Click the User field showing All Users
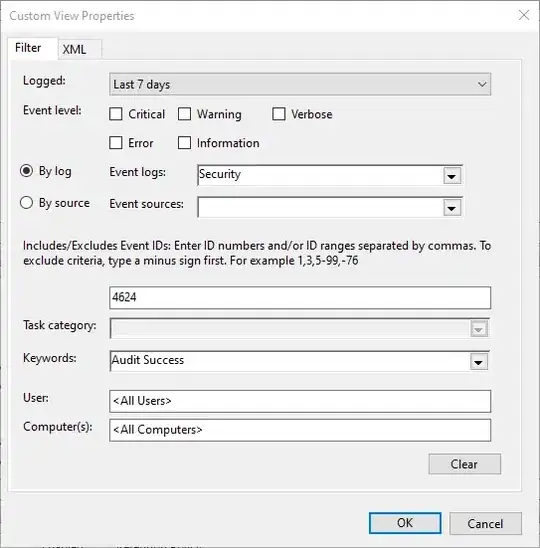 click(300, 401)
